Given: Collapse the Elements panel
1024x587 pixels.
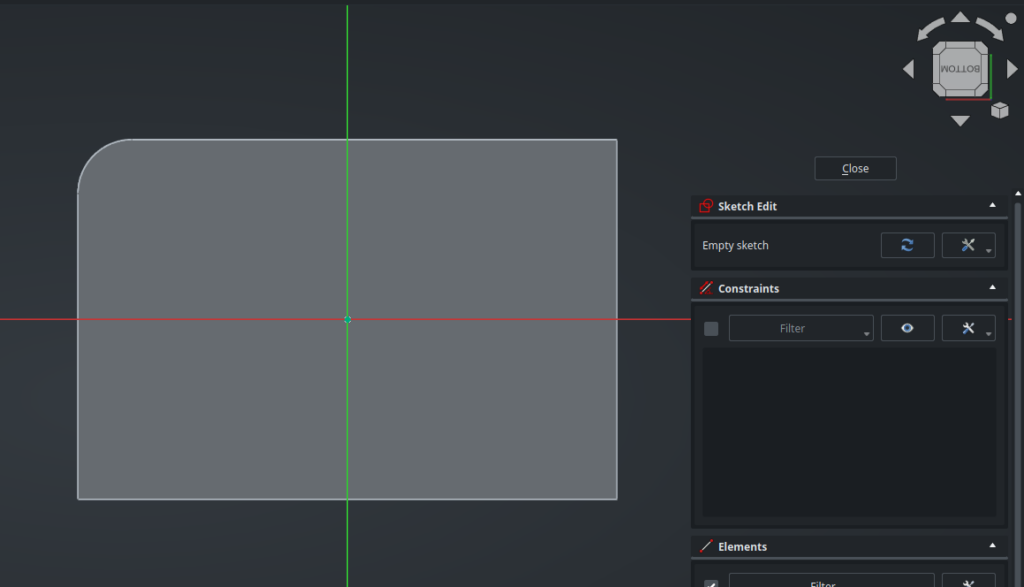Looking at the screenshot, I should pos(992,546).
